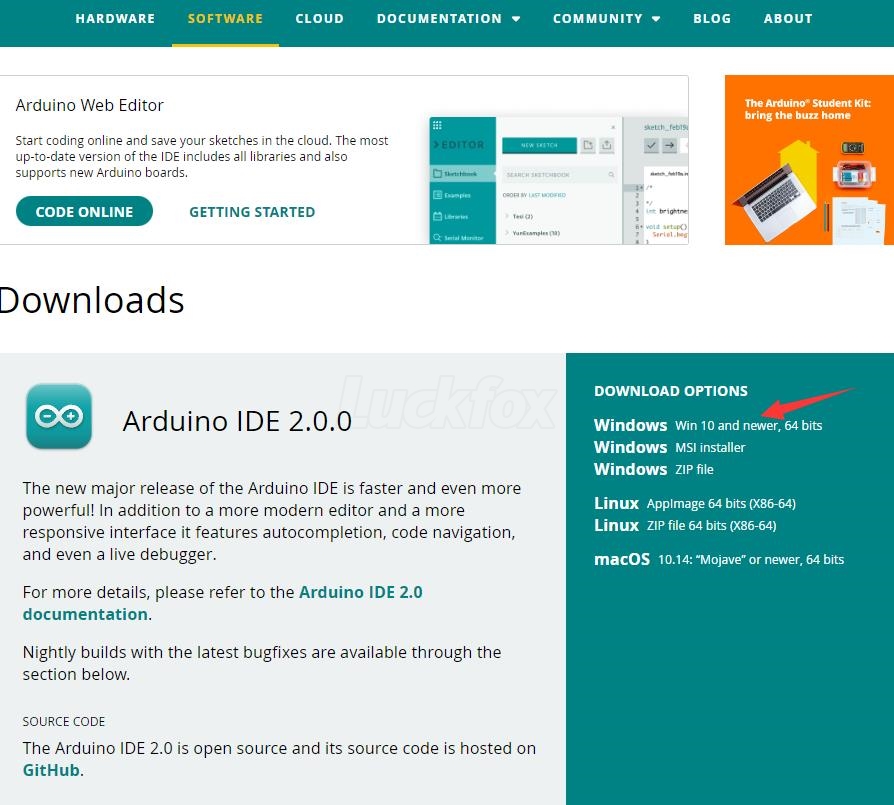Click the new file icon beside NEW SKETCH
Viewport: 894px width, 805px height.
point(588,144)
